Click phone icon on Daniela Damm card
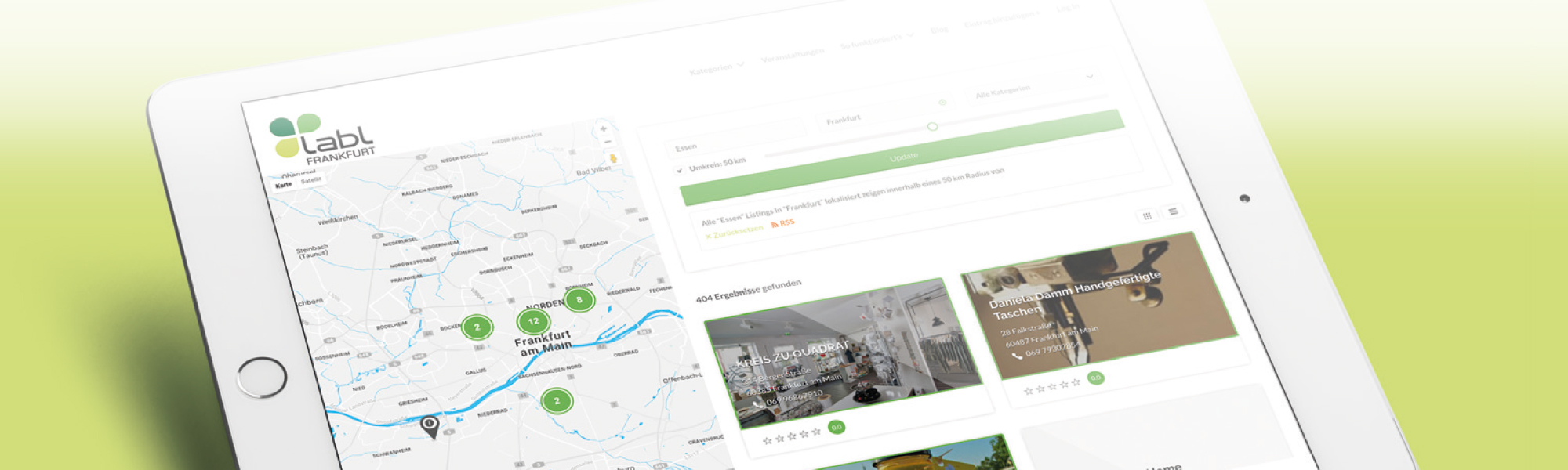The height and width of the screenshot is (470, 1568). click(1017, 356)
